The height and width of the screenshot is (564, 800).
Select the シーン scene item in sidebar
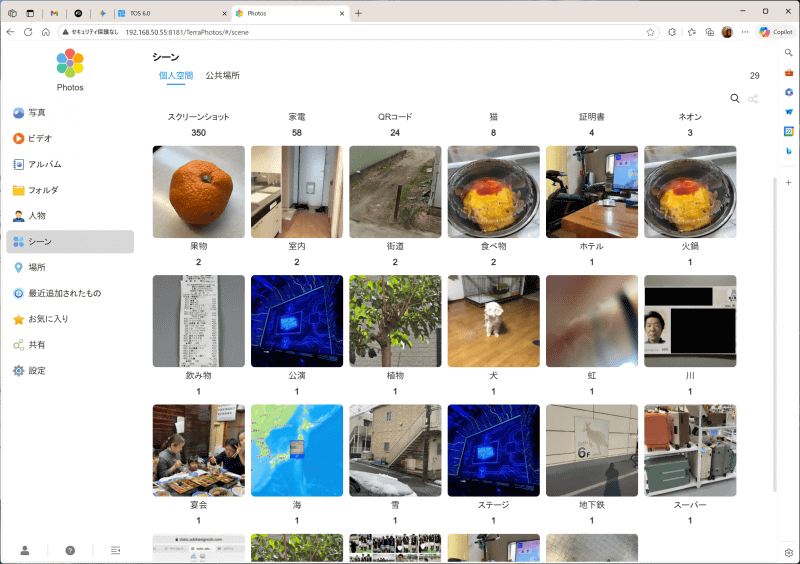coord(70,242)
